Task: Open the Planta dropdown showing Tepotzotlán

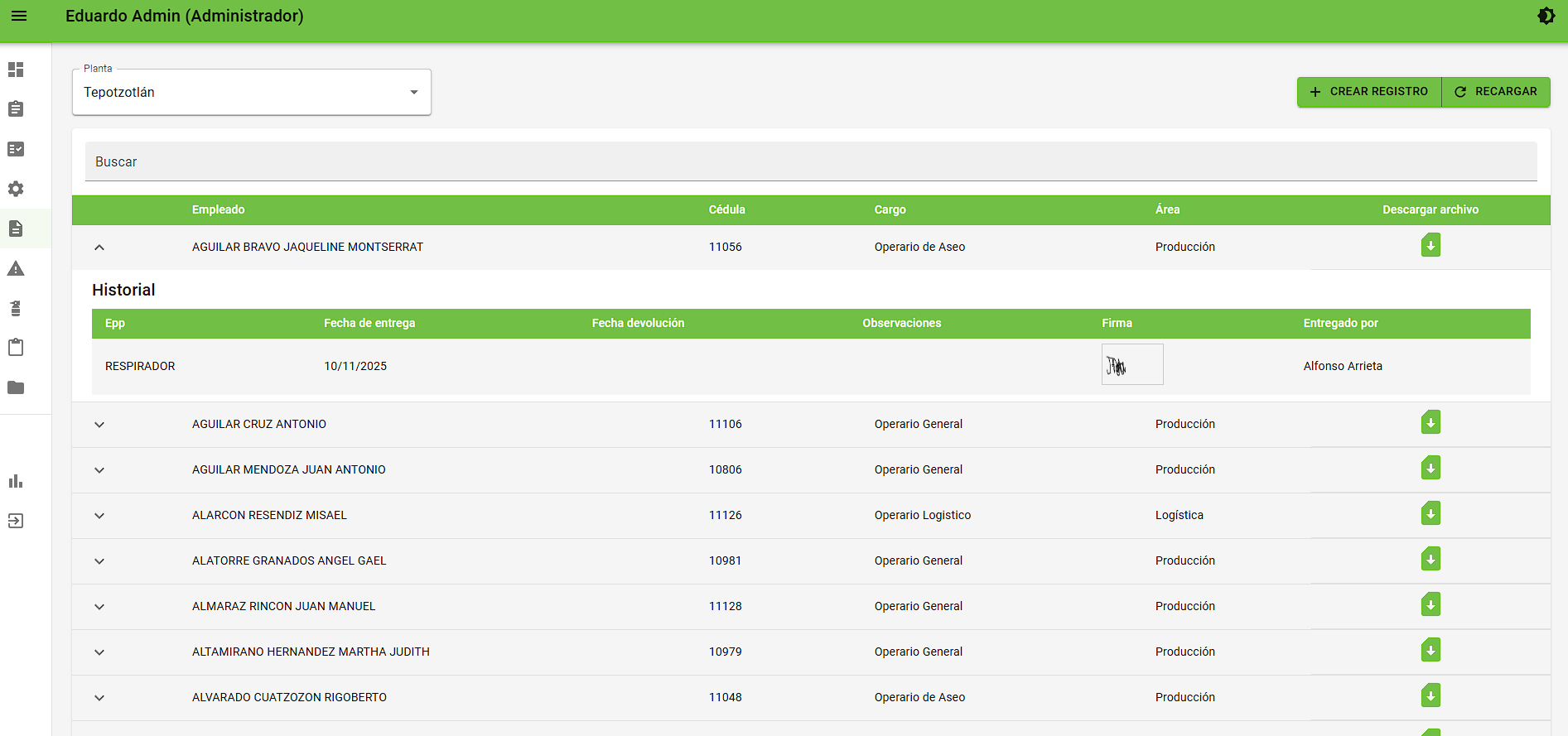Action: [x=252, y=92]
